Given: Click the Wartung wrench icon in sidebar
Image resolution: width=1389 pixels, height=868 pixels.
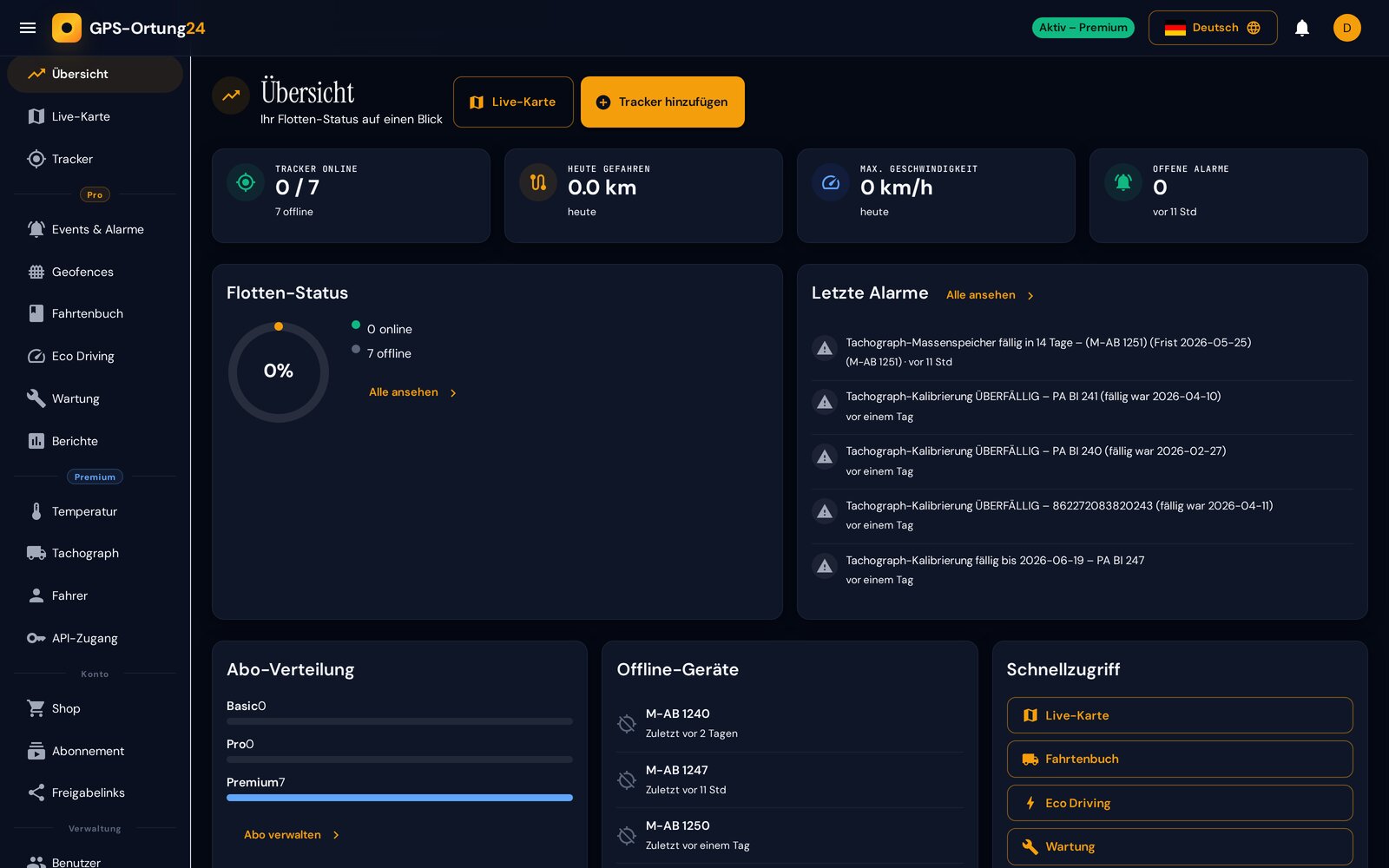Looking at the screenshot, I should point(36,398).
